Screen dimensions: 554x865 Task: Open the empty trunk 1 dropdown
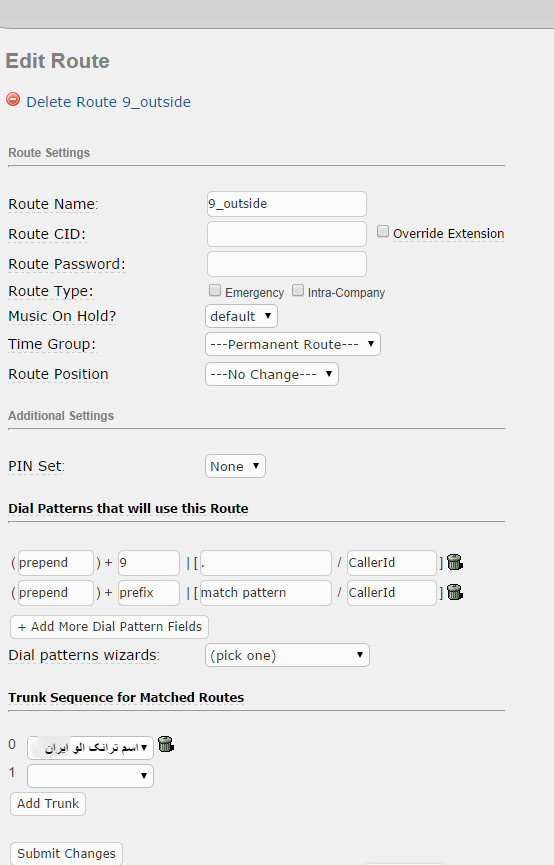[90, 776]
